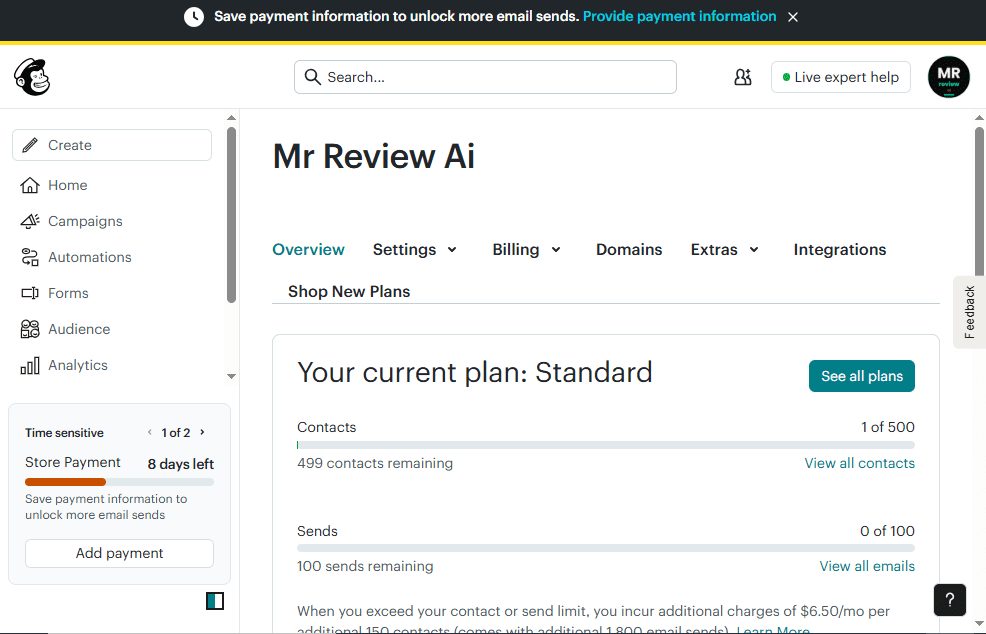986x634 pixels.
Task: Click the pencil icon beside Create
Action: point(30,145)
